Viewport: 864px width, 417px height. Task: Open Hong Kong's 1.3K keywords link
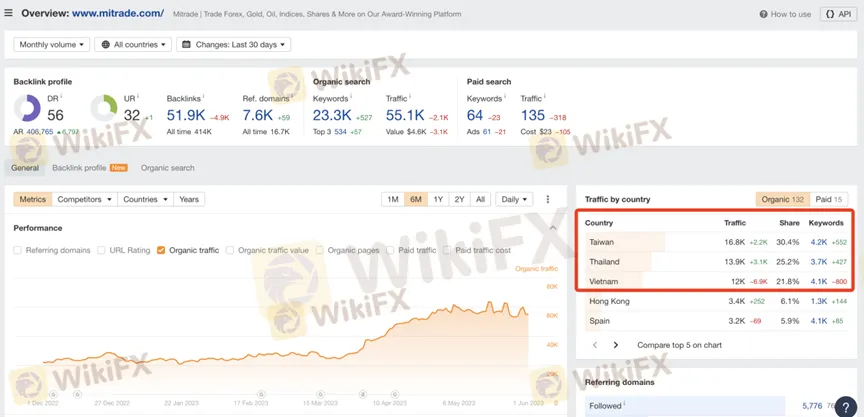tap(819, 301)
